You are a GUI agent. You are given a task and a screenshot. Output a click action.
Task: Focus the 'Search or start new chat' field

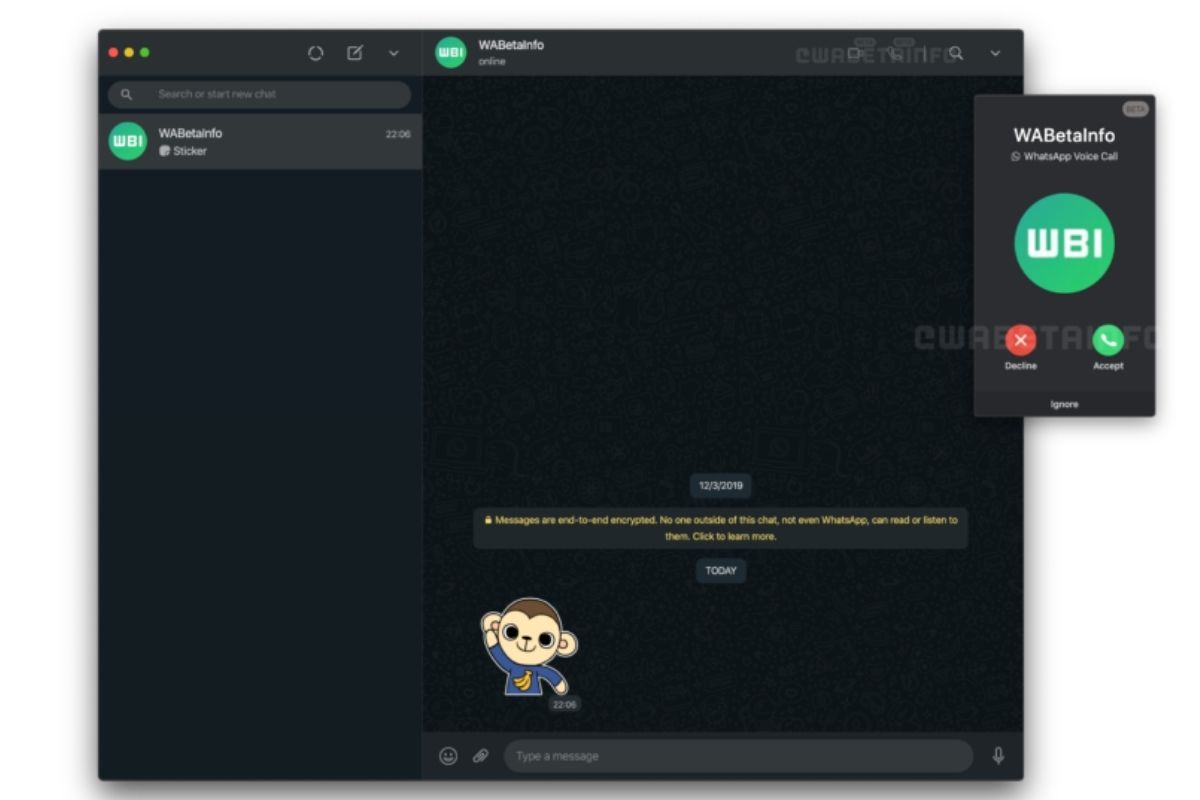tap(260, 94)
